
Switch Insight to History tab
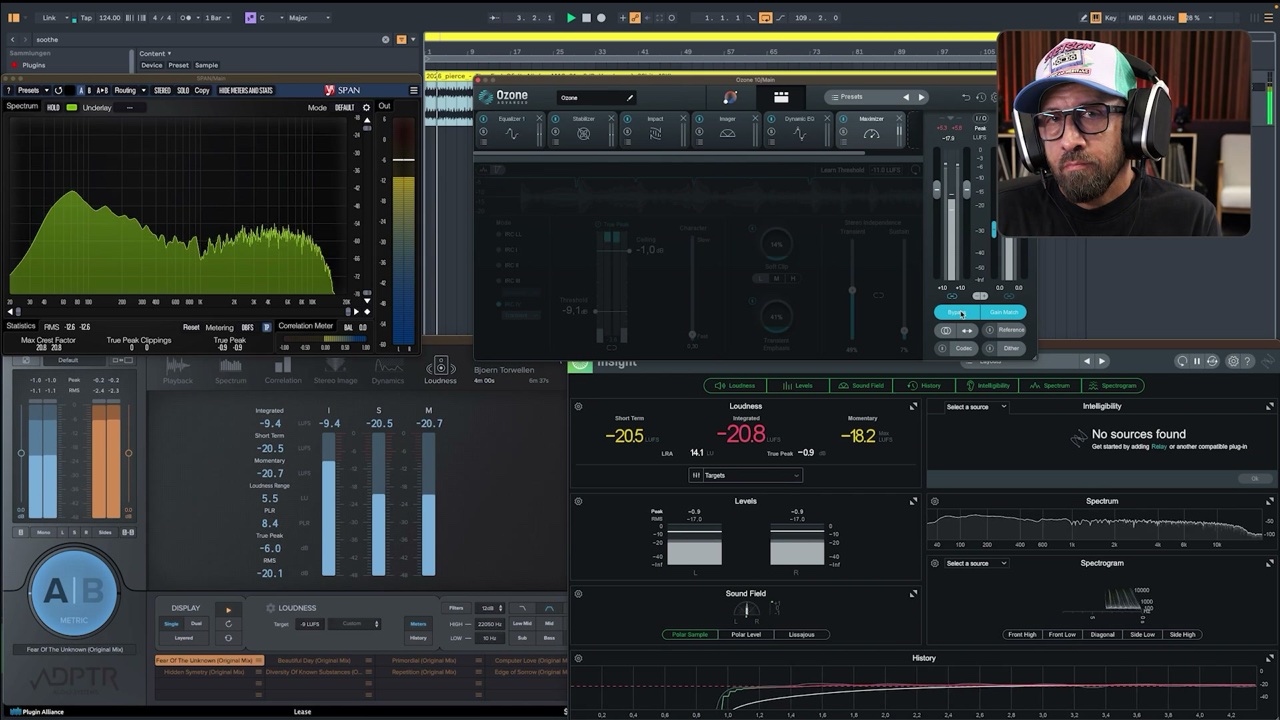(x=926, y=385)
